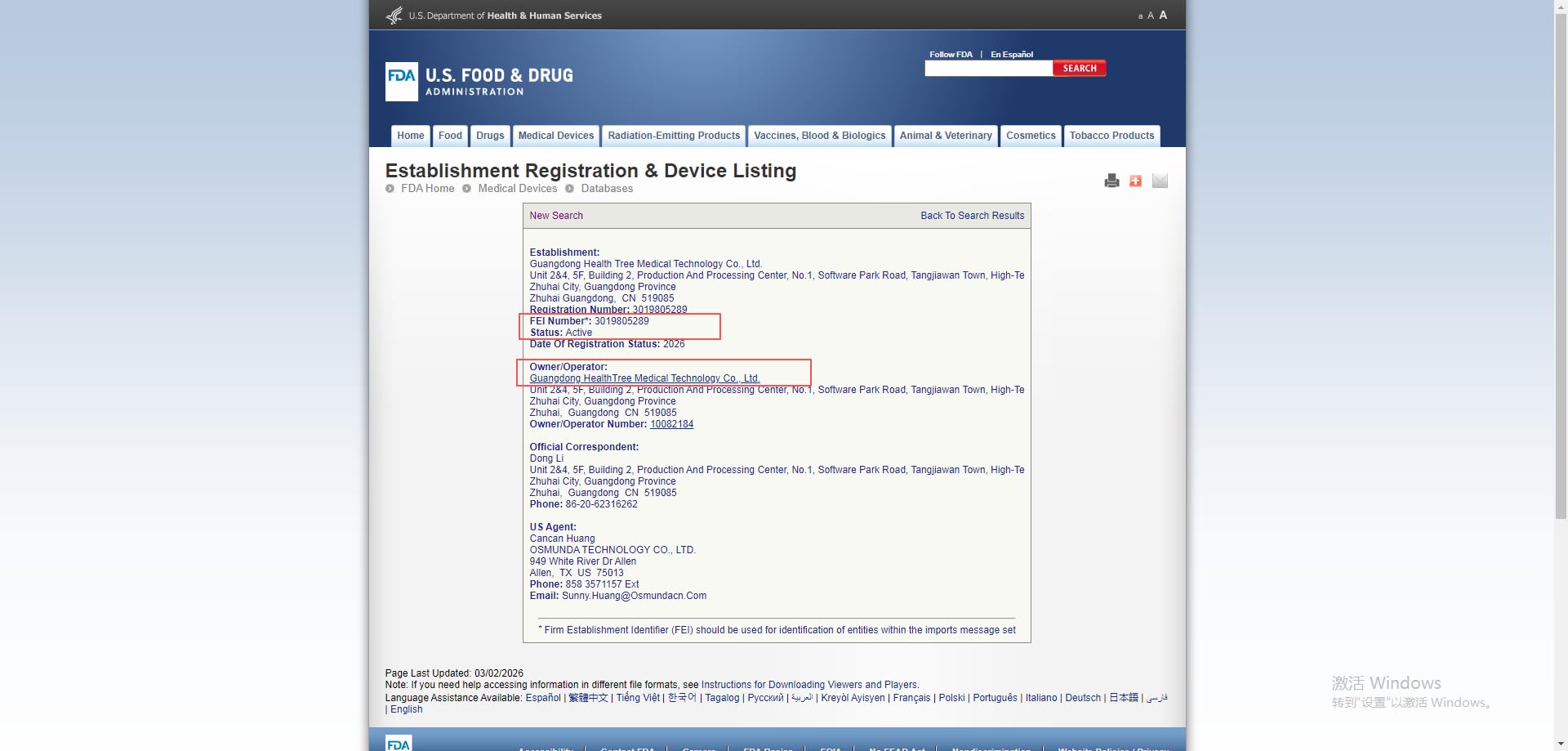The height and width of the screenshot is (751, 1568).
Task: Open the Food navigation tab
Action: click(450, 136)
